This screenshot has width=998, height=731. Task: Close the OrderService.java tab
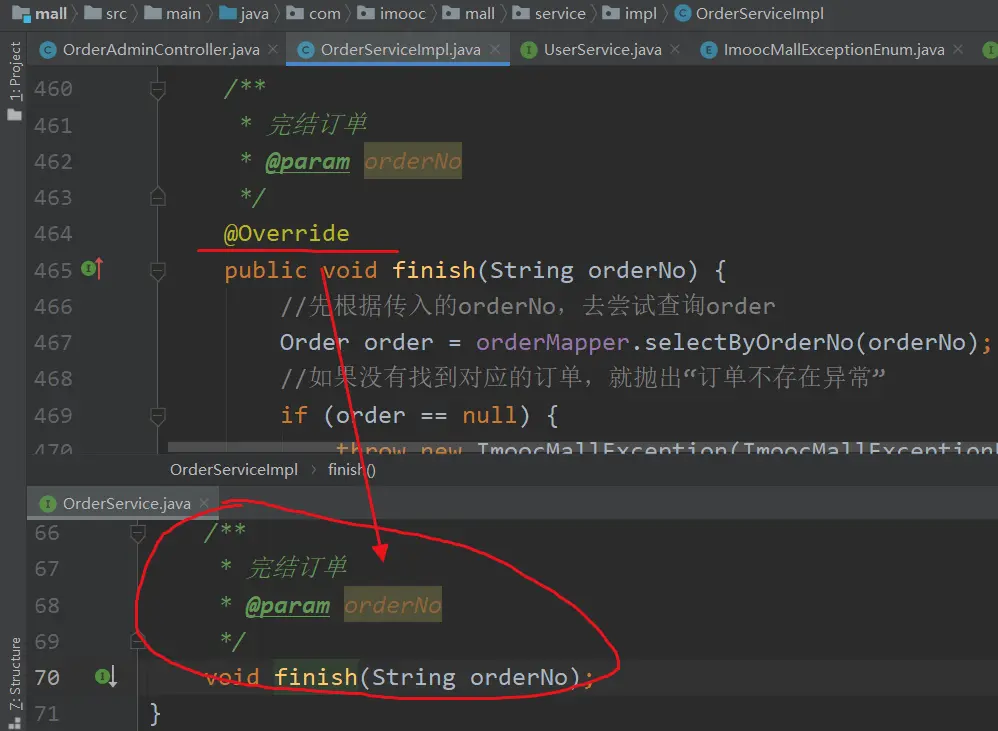[206, 503]
